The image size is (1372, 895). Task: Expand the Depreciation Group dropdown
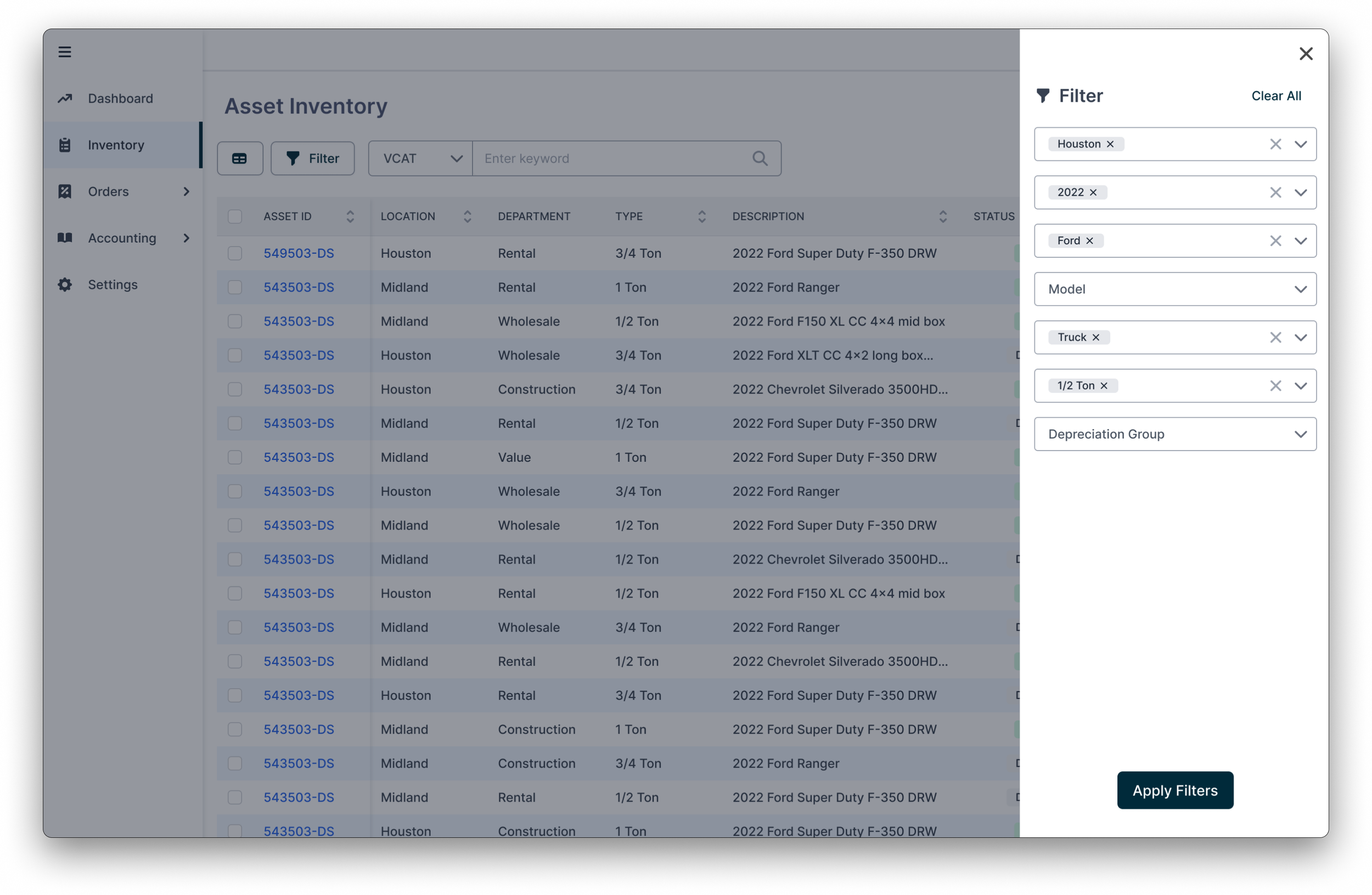point(1175,435)
